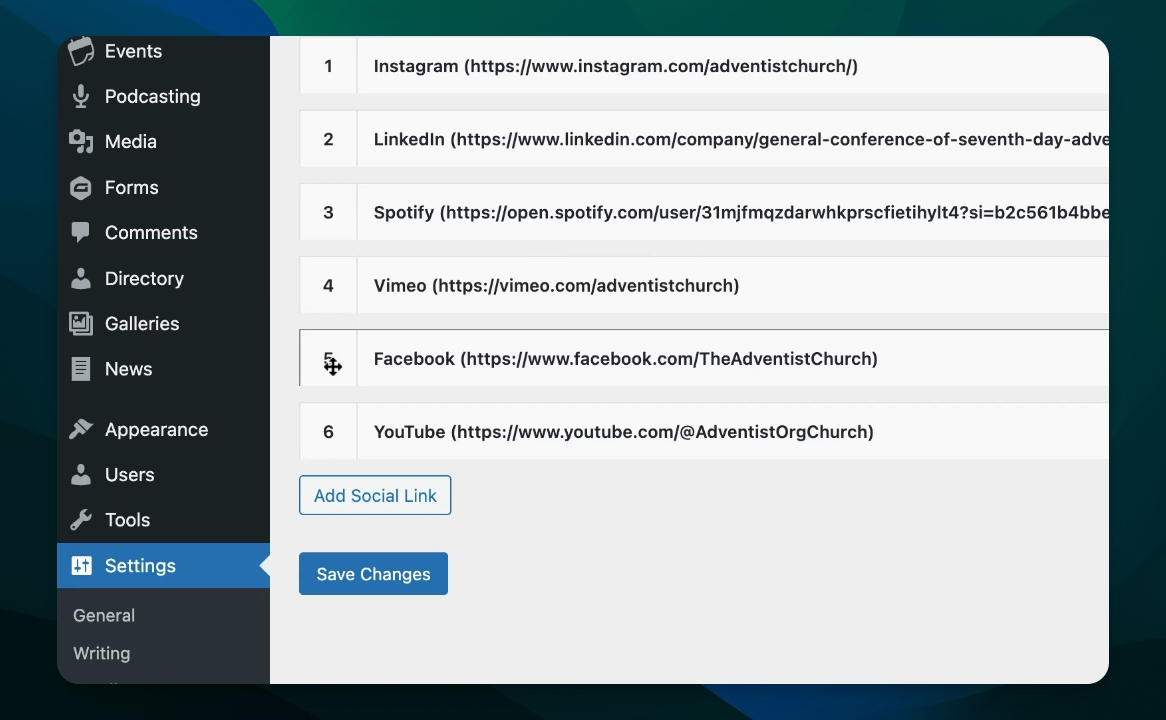The height and width of the screenshot is (720, 1166).
Task: Click the Podcasting microphone icon
Action: tap(81, 97)
